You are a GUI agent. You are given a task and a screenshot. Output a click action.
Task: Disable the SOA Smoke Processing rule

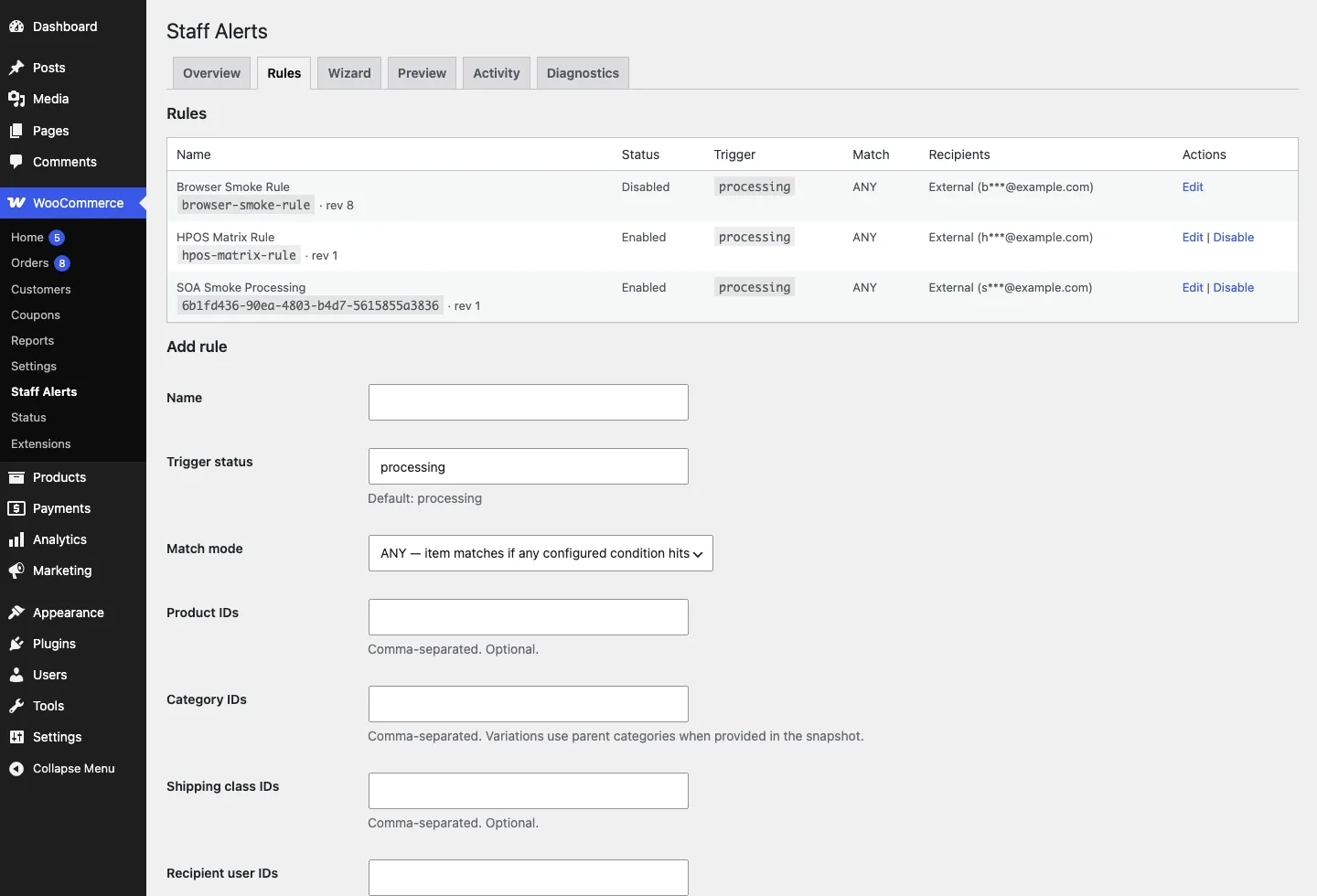point(1234,287)
